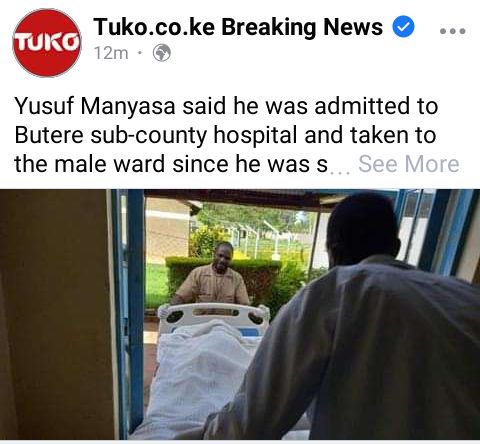Open the hospital bed photo
The width and height of the screenshot is (480, 444).
tap(240, 314)
